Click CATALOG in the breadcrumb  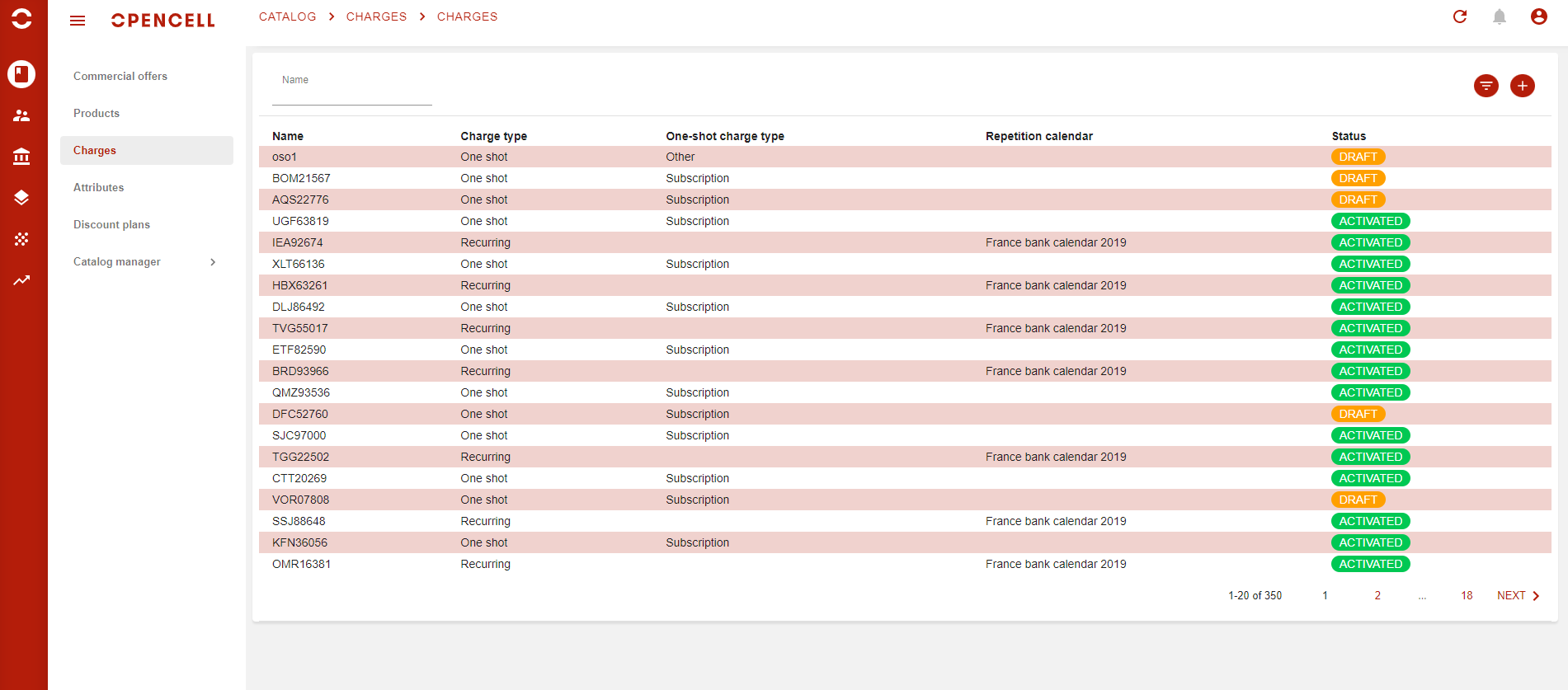tap(287, 16)
